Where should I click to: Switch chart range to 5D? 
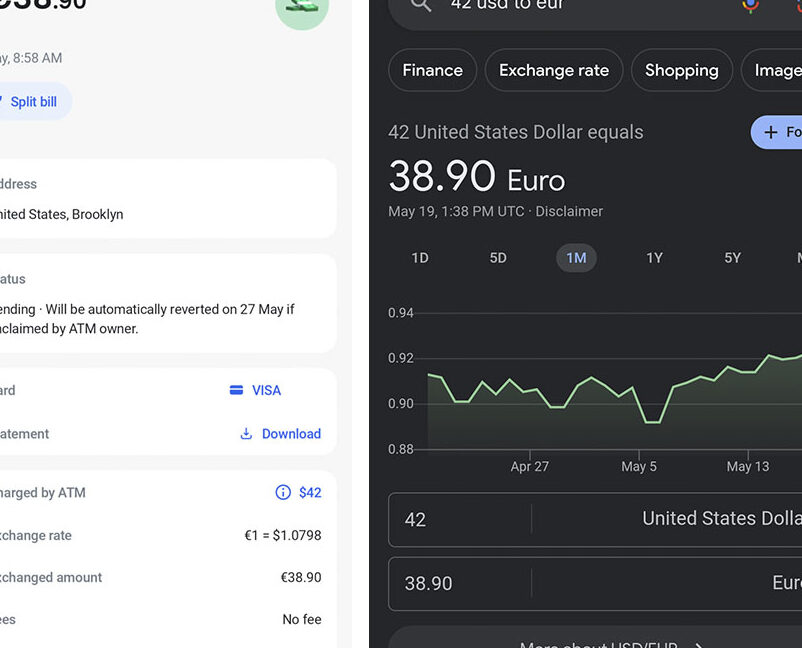point(498,258)
